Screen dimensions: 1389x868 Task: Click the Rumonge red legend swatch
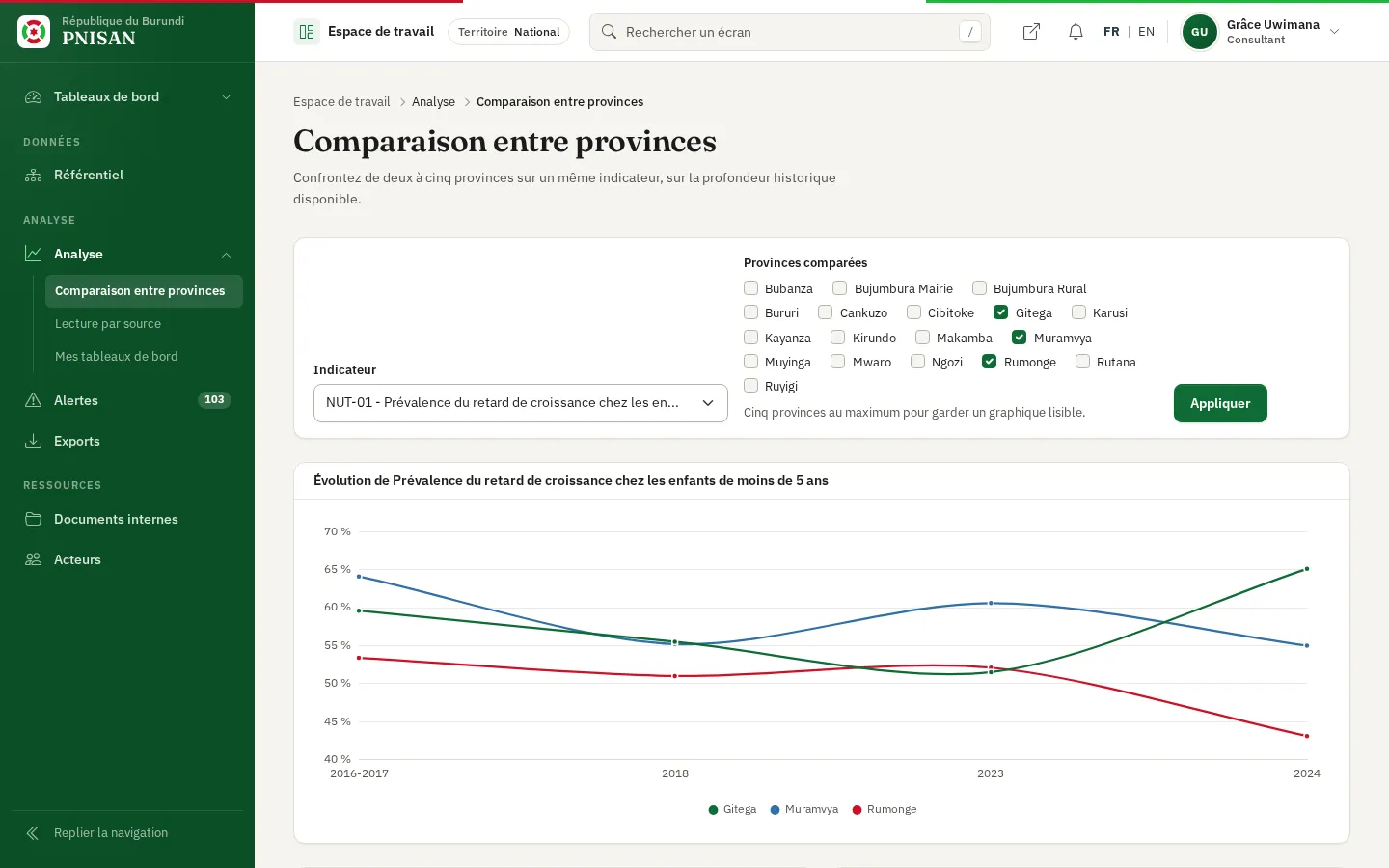(857, 810)
